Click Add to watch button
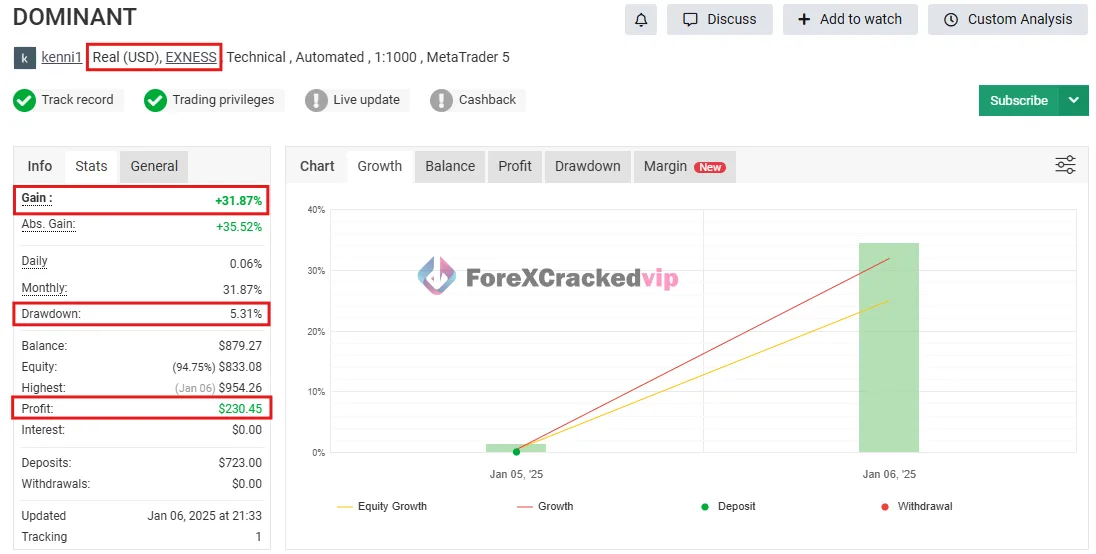The height and width of the screenshot is (554, 1096). [x=850, y=20]
